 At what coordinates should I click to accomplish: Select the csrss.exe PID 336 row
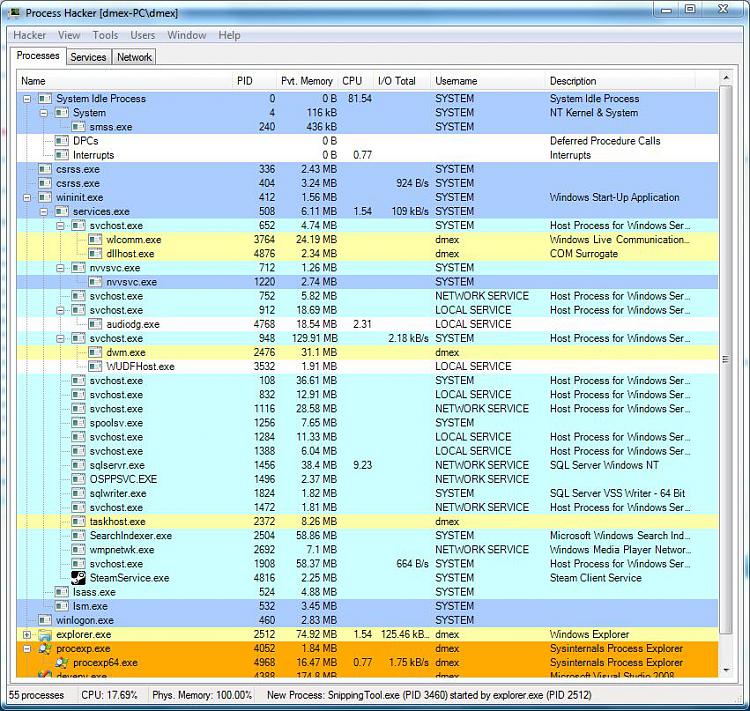click(x=367, y=169)
